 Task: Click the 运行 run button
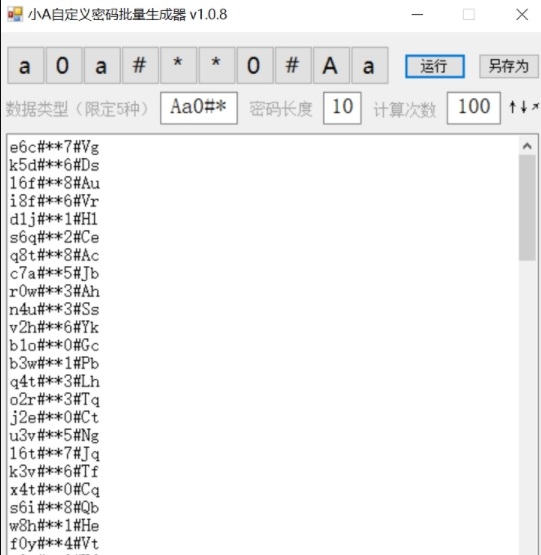435,66
